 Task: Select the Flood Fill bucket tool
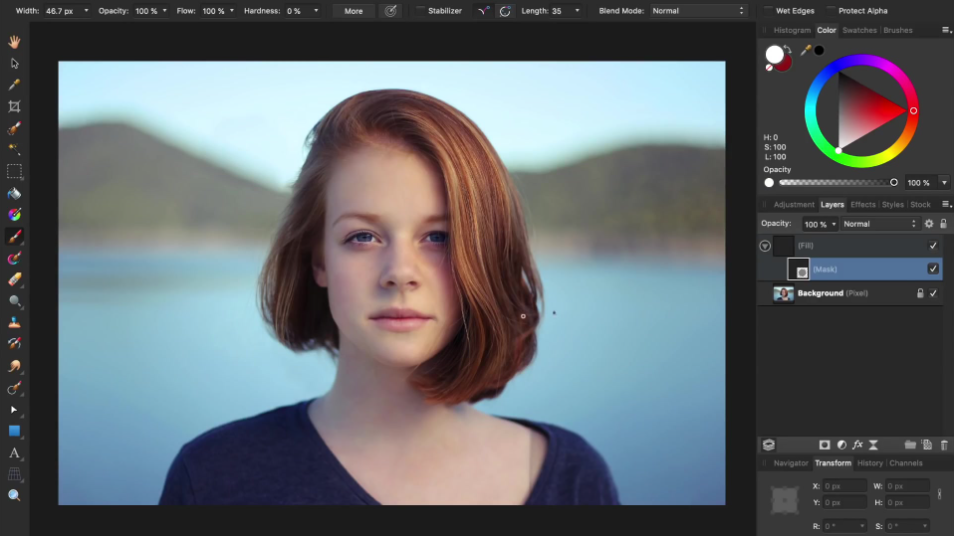pos(14,193)
